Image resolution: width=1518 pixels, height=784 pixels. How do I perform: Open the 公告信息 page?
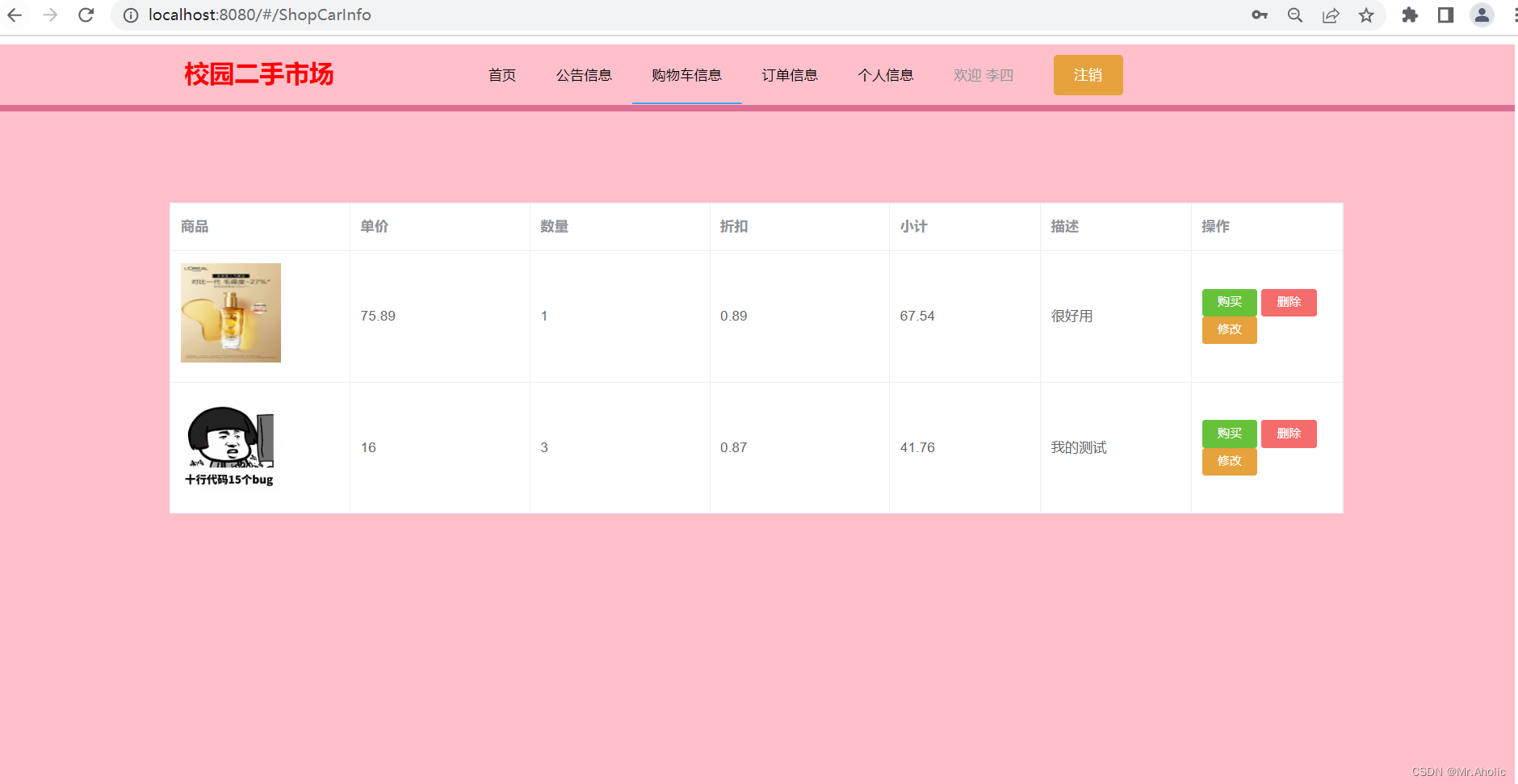[584, 75]
